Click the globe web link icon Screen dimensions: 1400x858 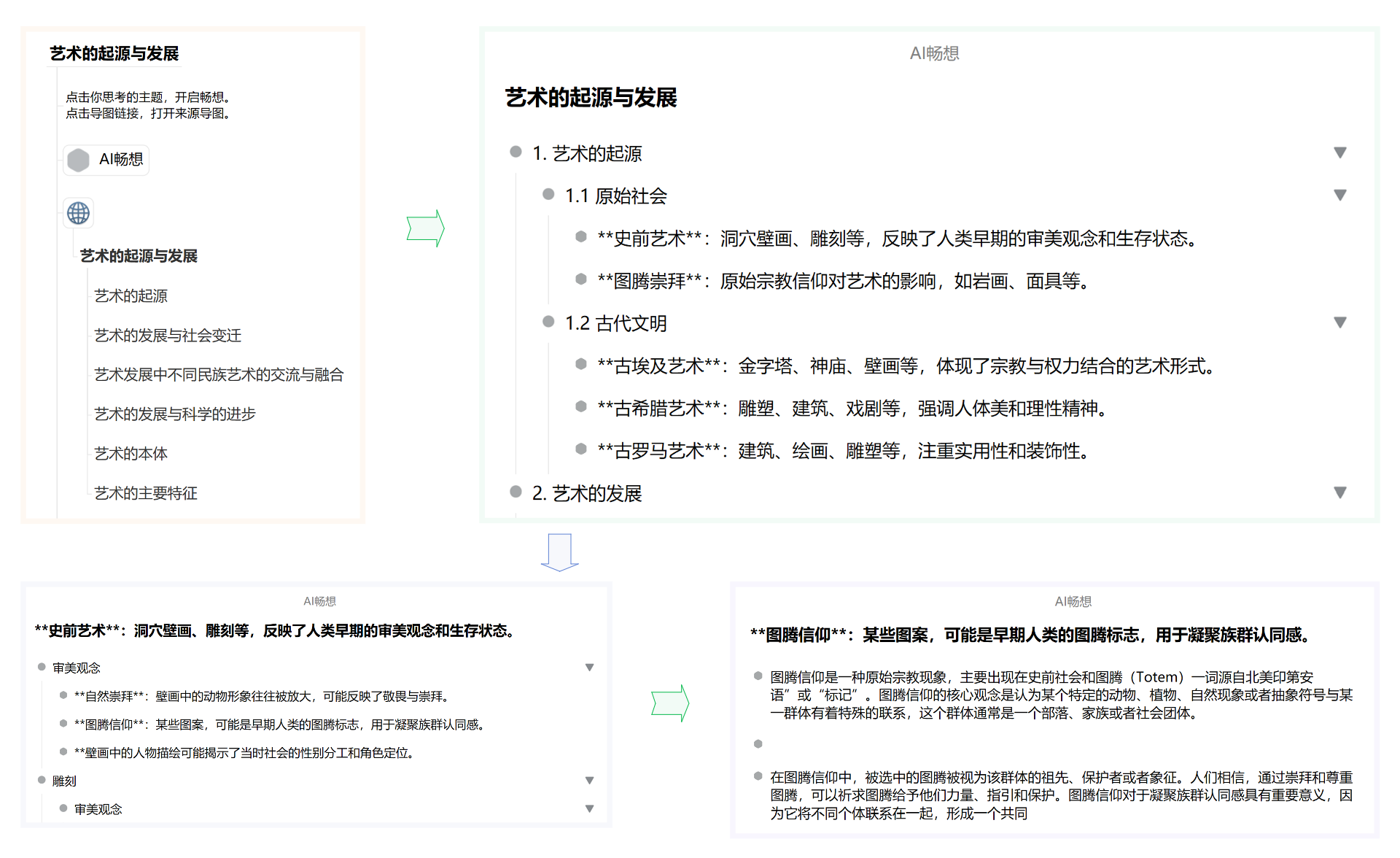tap(78, 213)
